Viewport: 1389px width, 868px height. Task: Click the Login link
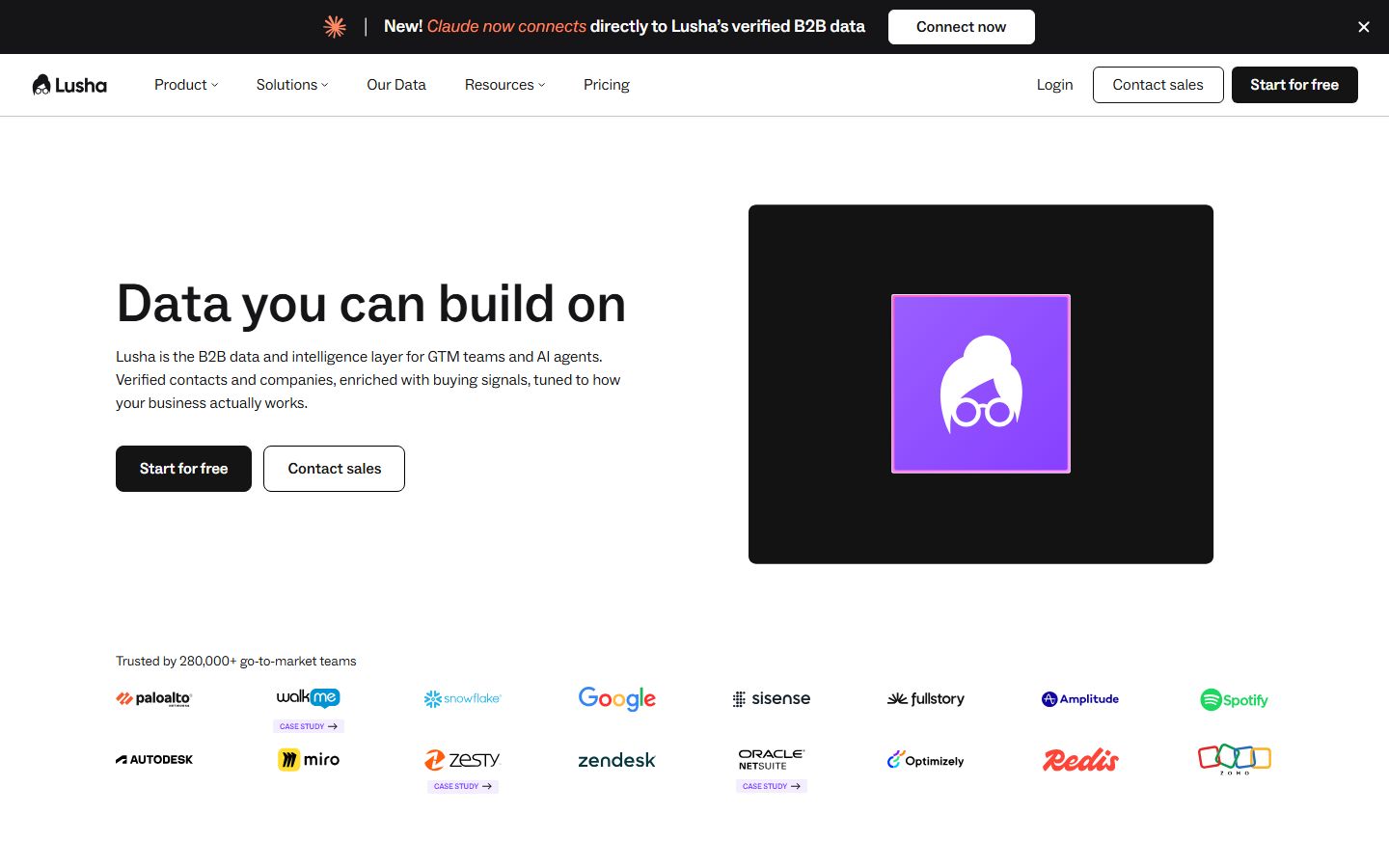click(1054, 85)
